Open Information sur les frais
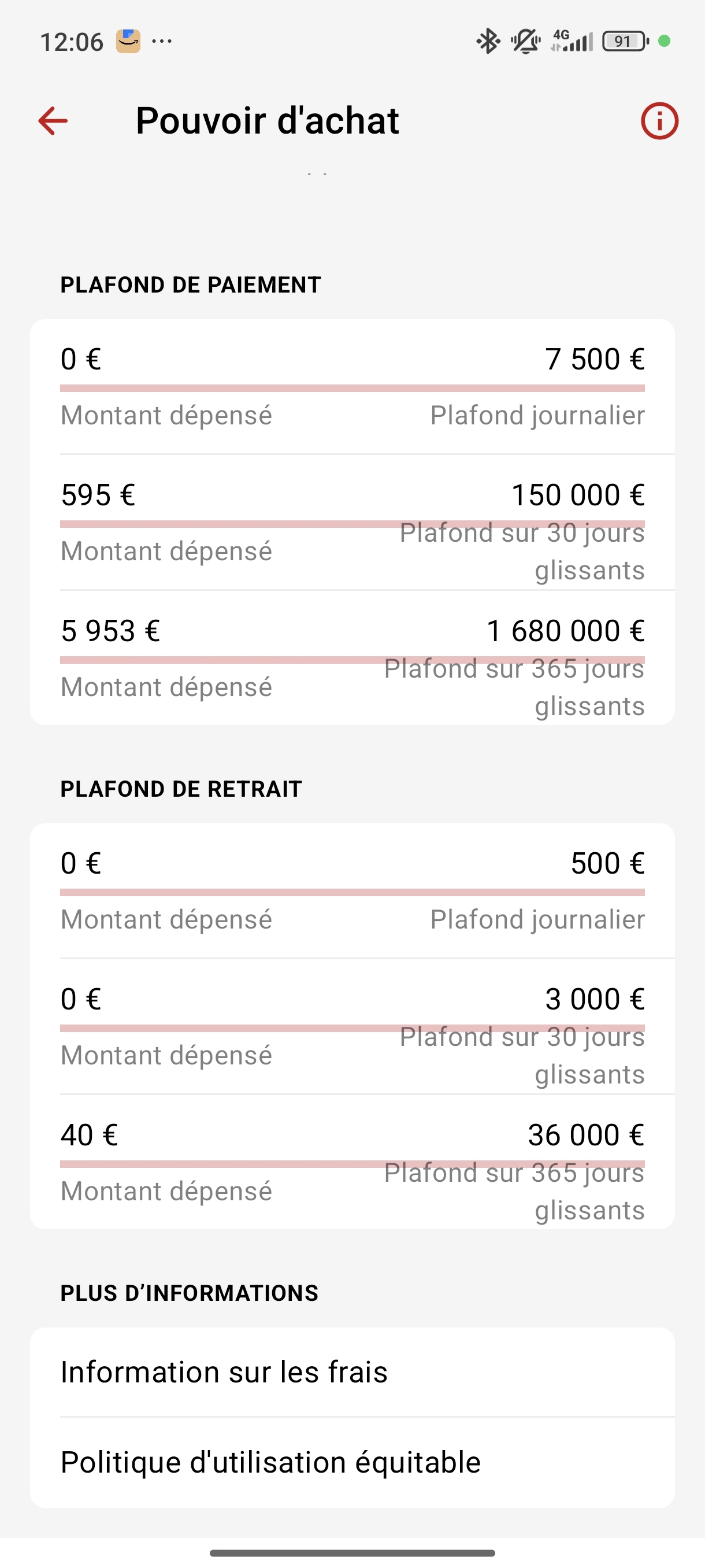The width and height of the screenshot is (705, 1568). click(352, 1372)
